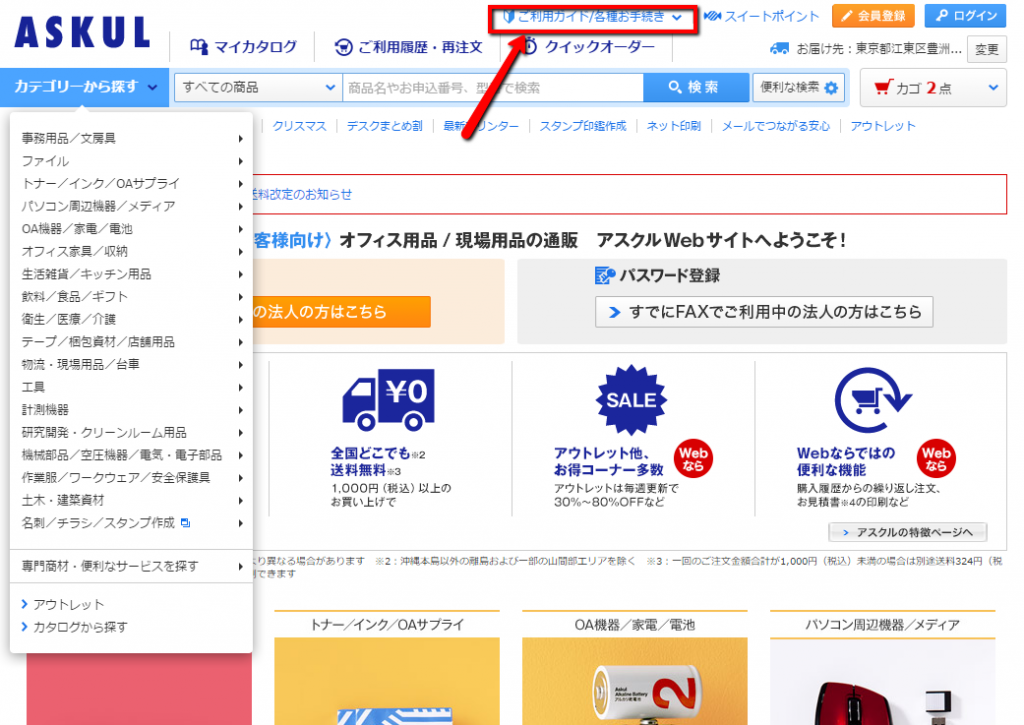
Task: Click the OA機器／家電／電池 battery thumbnail
Action: click(635, 681)
